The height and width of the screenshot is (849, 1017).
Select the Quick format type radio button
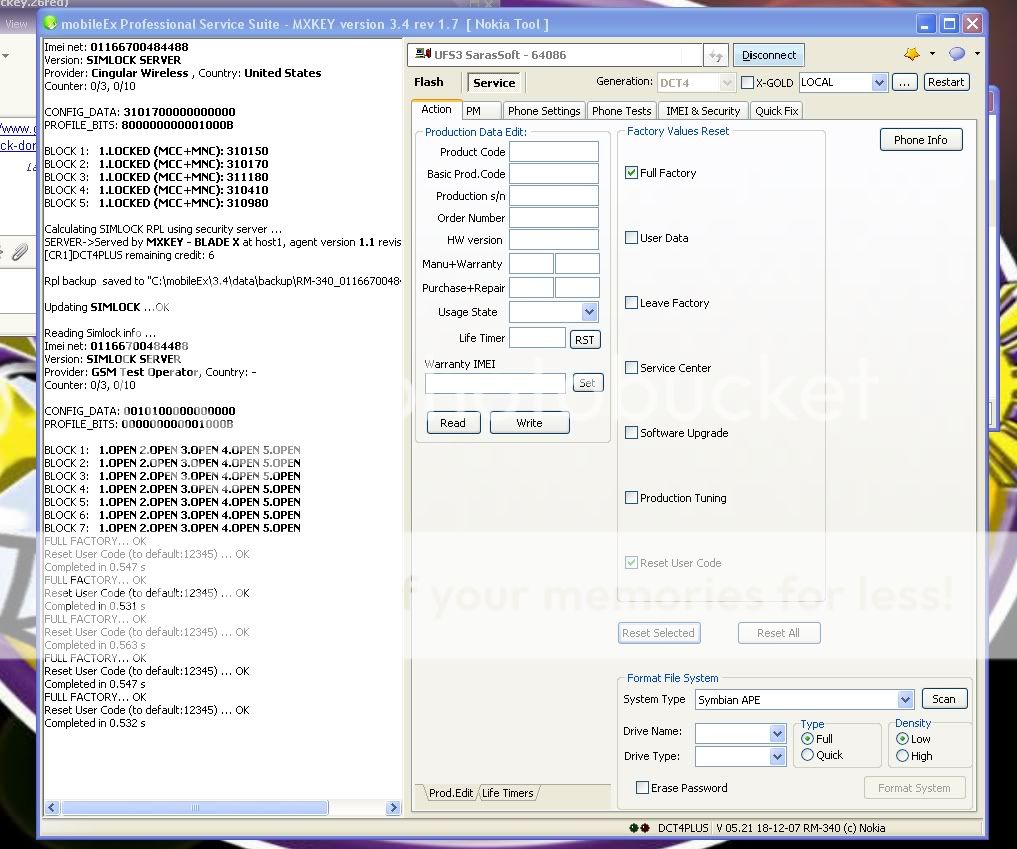807,756
